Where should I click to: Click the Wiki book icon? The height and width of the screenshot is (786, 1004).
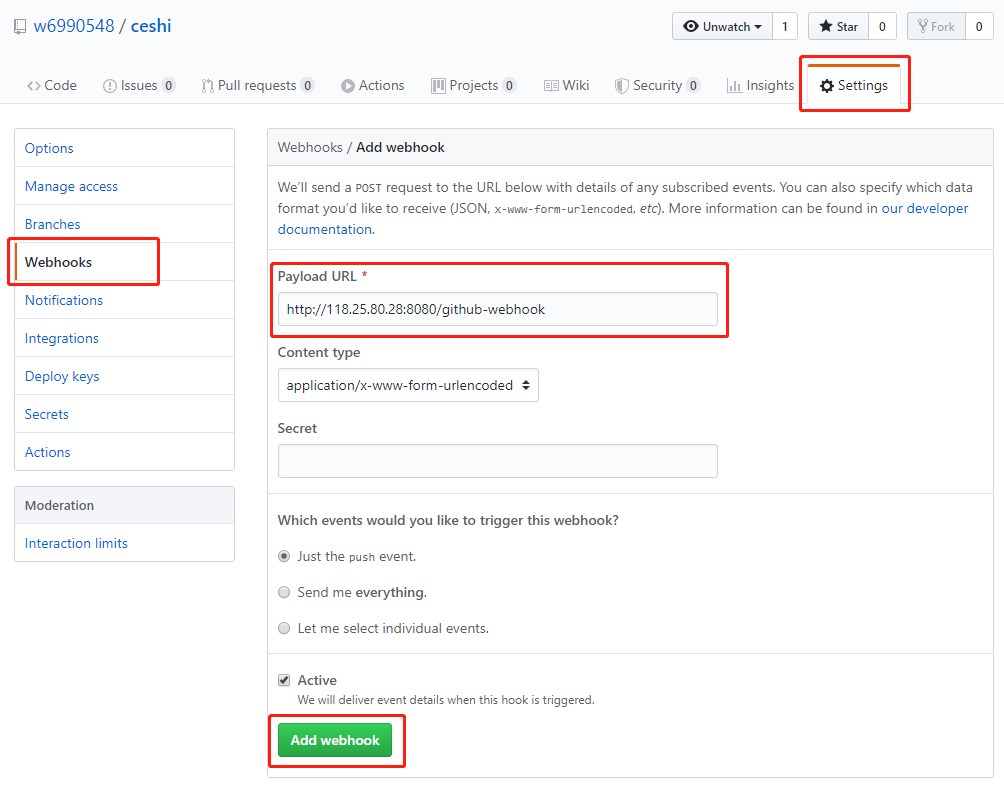click(551, 86)
